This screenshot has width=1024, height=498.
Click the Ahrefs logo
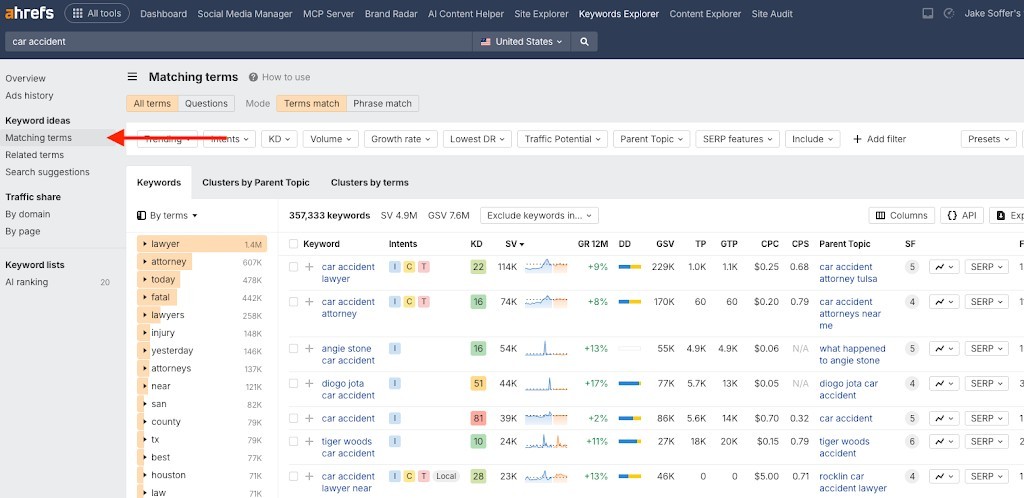tap(30, 12)
